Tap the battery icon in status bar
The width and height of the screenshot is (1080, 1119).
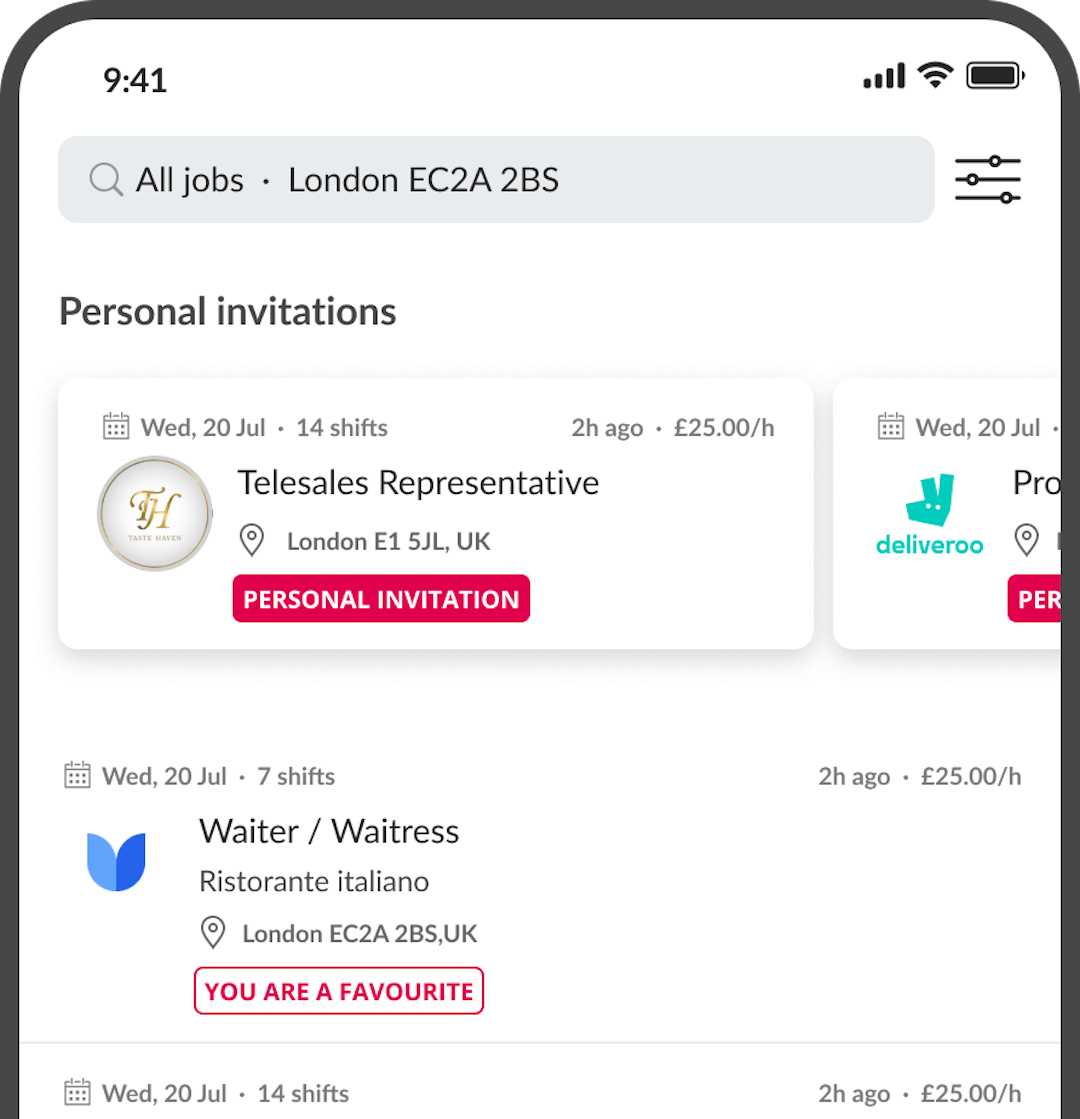tap(993, 76)
